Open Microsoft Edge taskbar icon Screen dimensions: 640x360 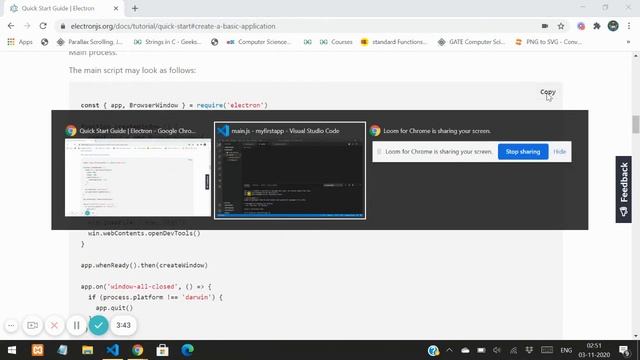tap(187, 350)
